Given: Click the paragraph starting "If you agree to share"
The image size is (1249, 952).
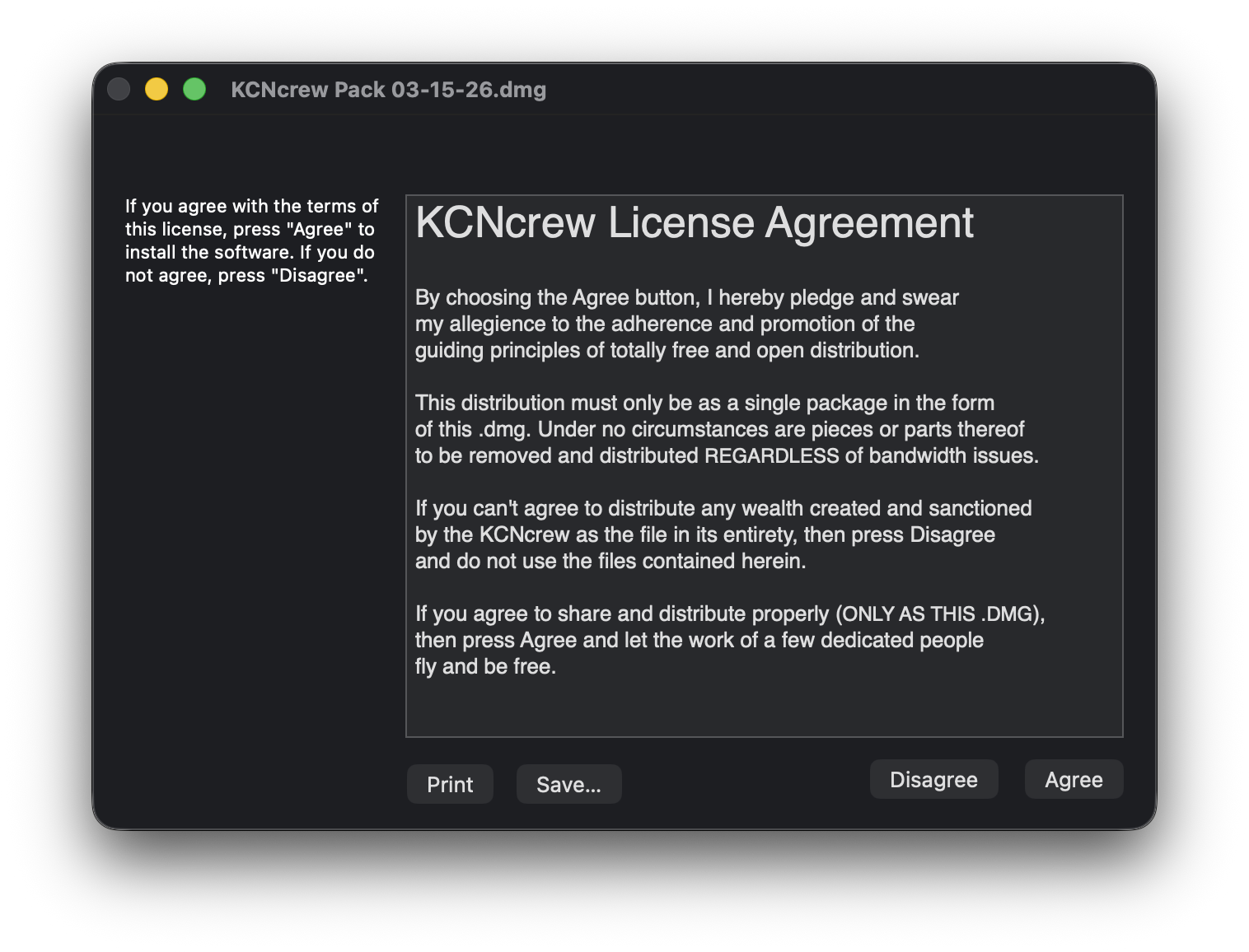Looking at the screenshot, I should coord(729,639).
